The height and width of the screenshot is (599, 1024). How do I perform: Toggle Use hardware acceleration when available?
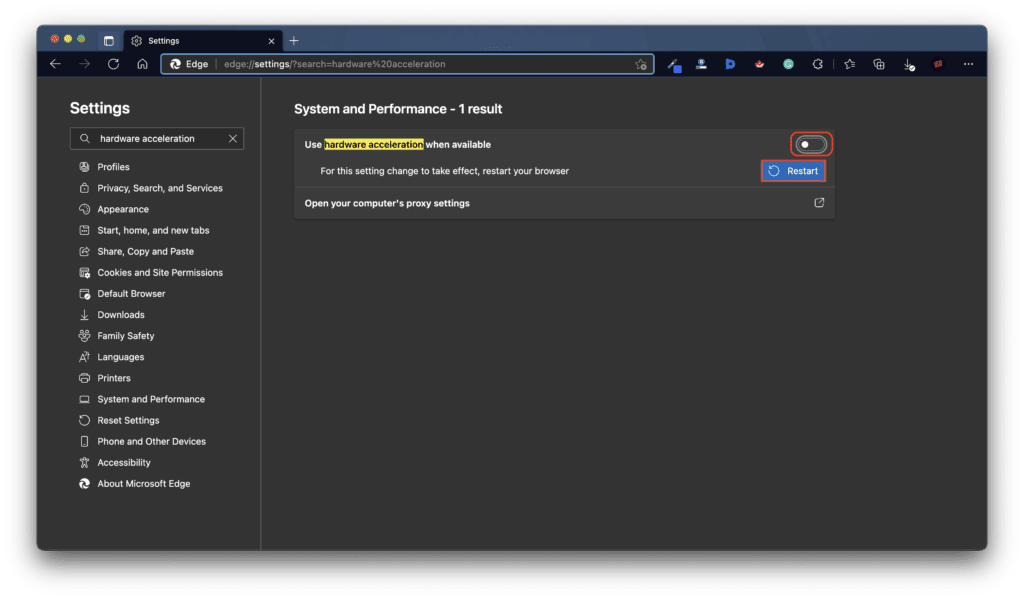(x=810, y=143)
